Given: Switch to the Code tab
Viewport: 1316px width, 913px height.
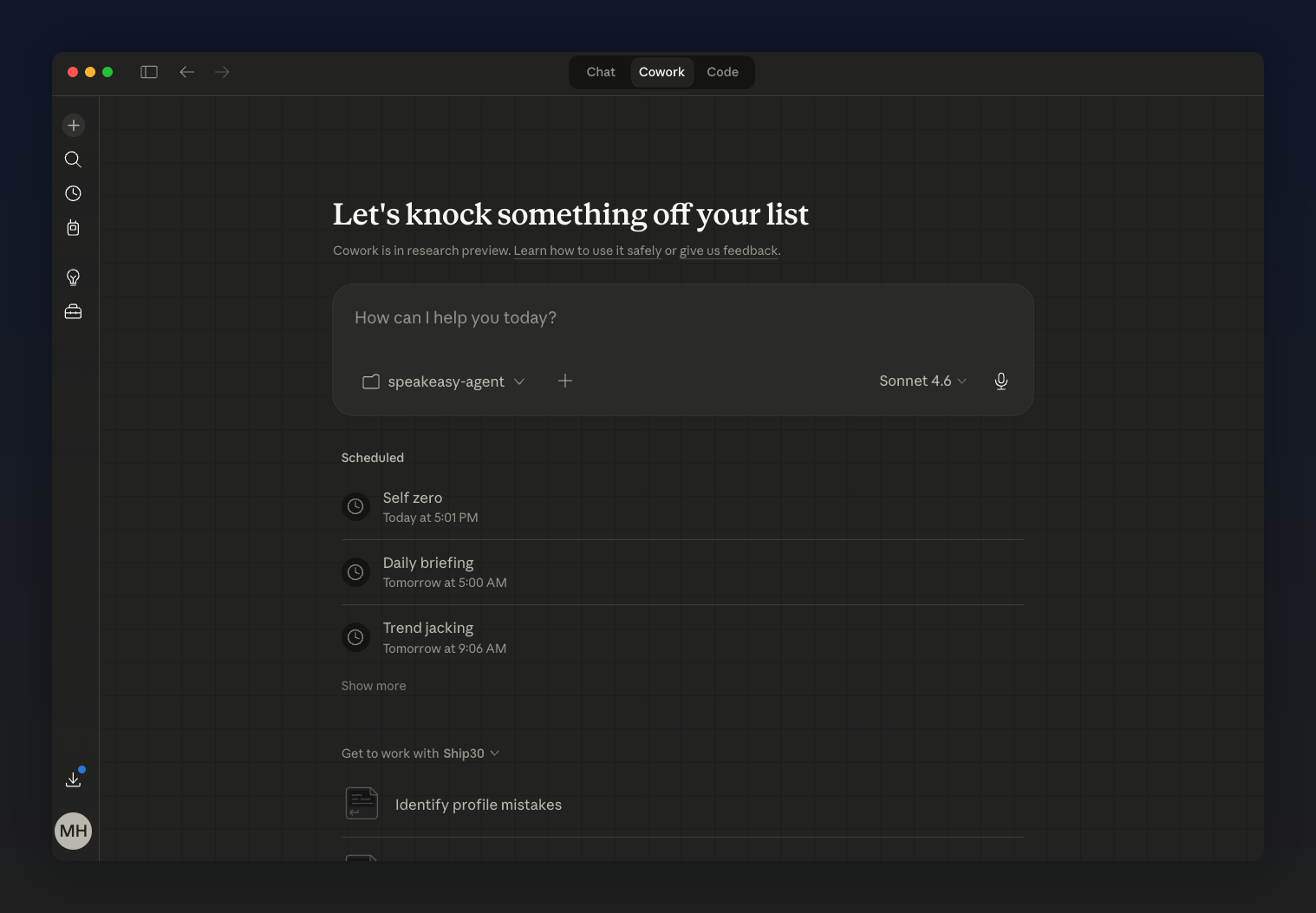Looking at the screenshot, I should (722, 72).
